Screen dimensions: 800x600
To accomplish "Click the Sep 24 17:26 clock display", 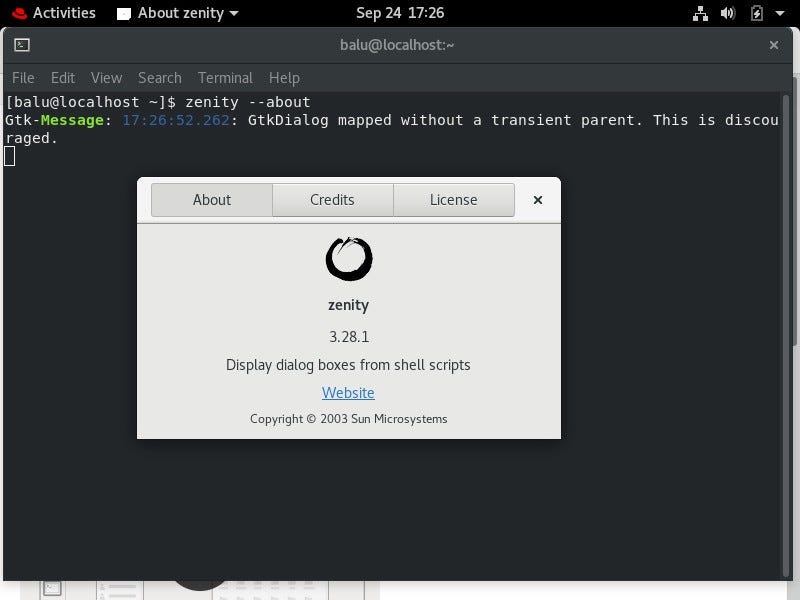I will coord(400,13).
